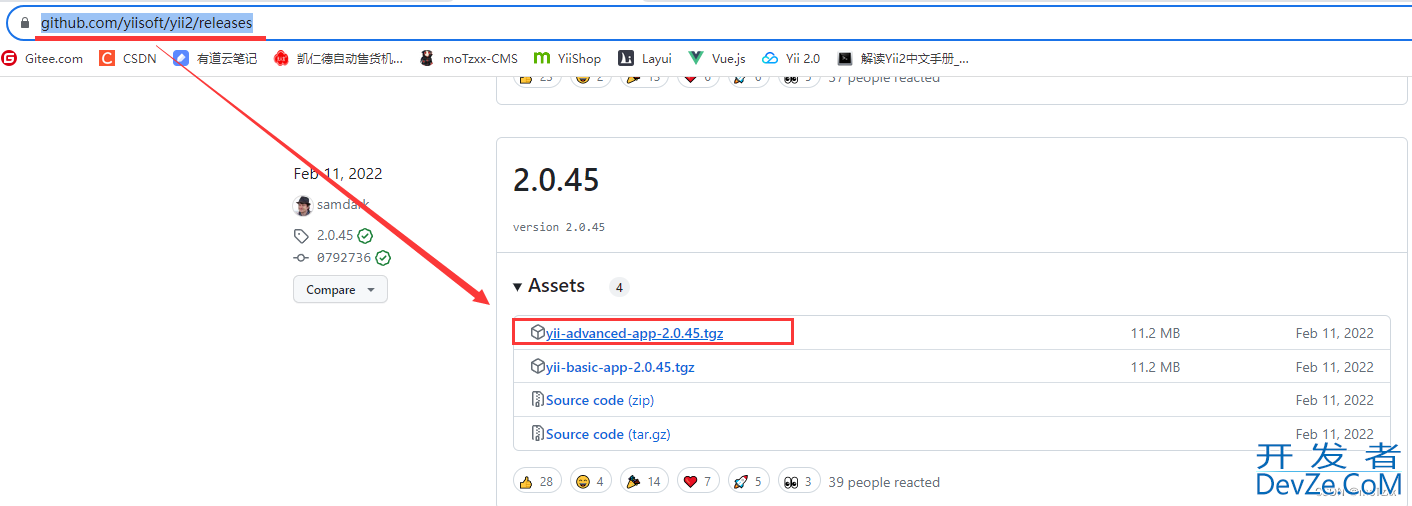Click the 有道云笔记 bookmark favicon
1412x506 pixels.
pos(181,58)
